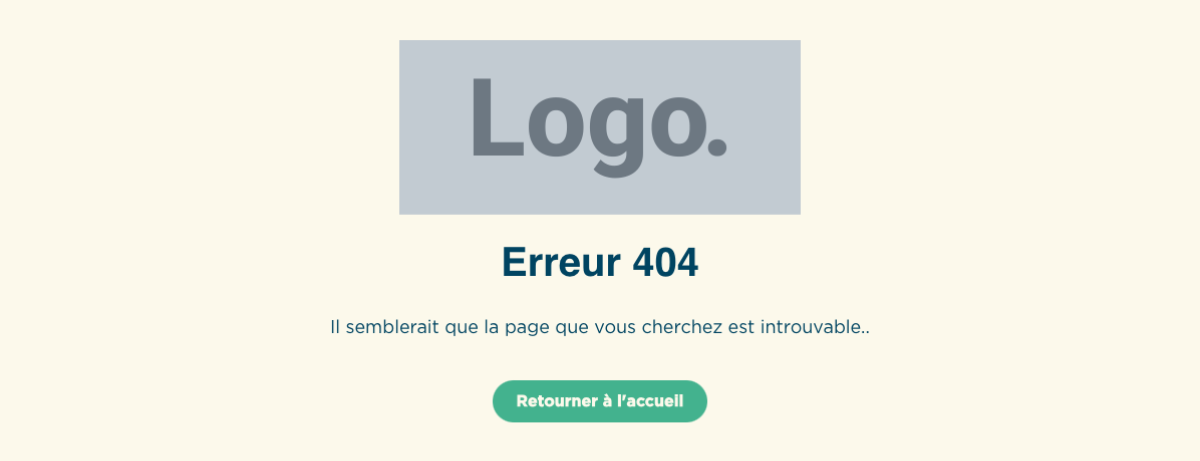Image resolution: width=1200 pixels, height=461 pixels.
Task: Click the grey Logo placeholder image
Action: pos(600,127)
